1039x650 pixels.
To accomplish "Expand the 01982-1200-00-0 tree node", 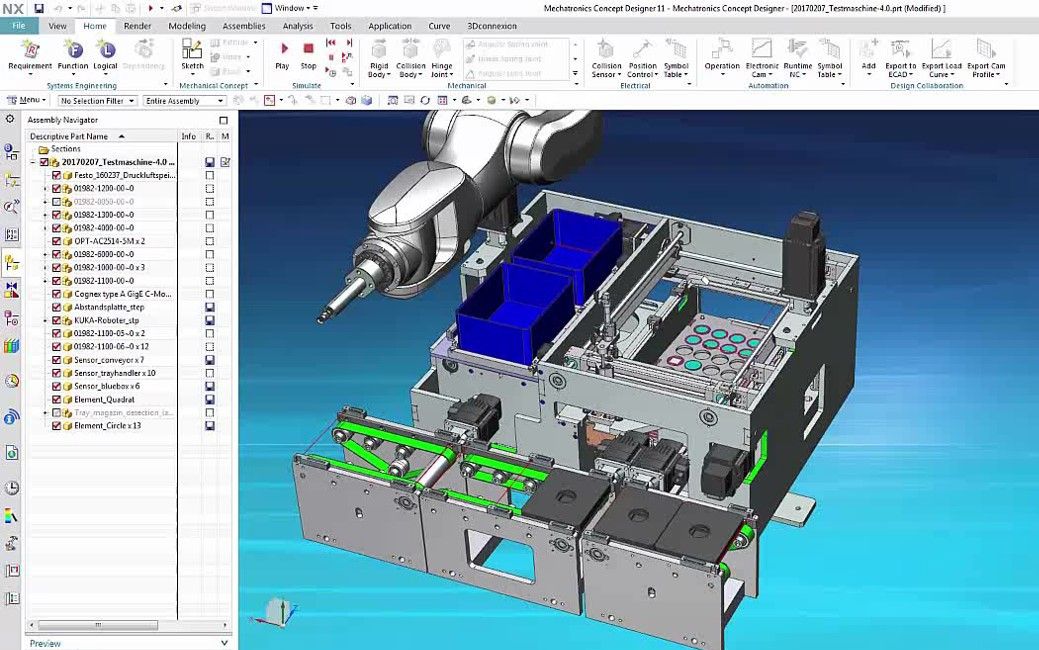I will [45, 189].
